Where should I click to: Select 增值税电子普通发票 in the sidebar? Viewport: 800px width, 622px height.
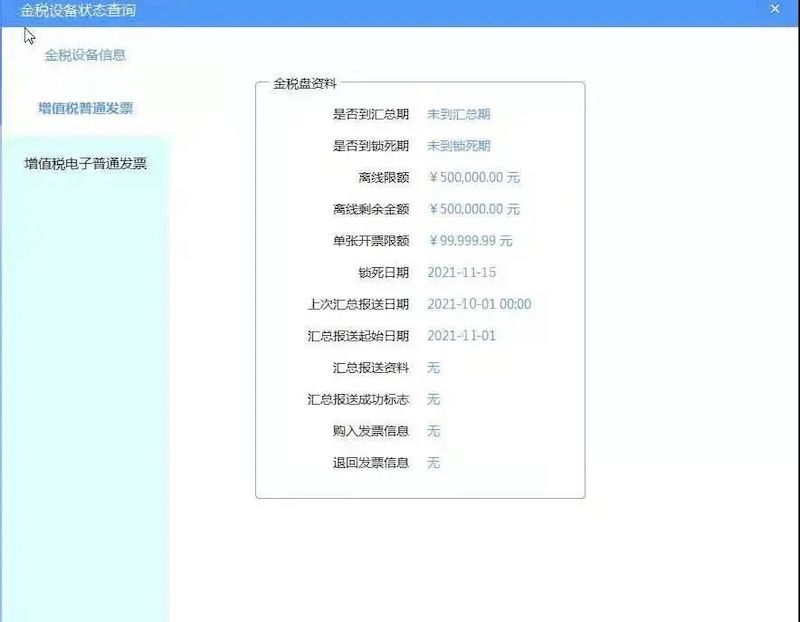point(85,163)
